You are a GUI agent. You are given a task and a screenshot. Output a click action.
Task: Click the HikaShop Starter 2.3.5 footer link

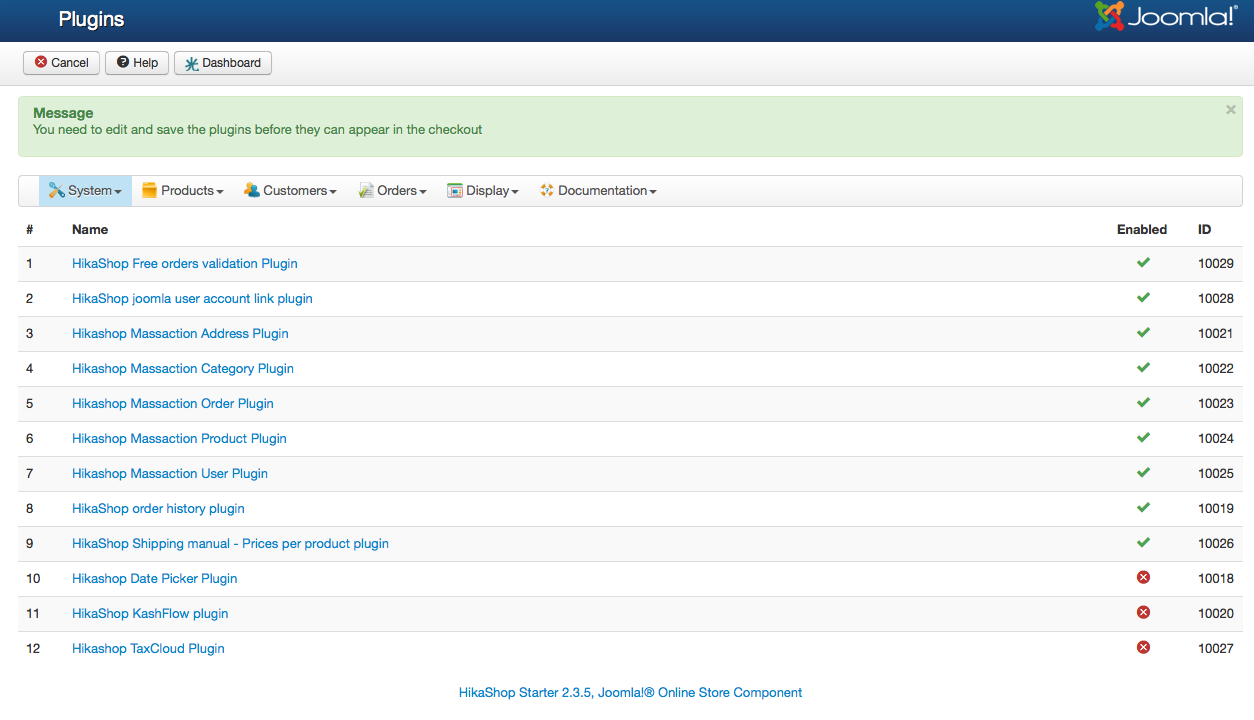630,692
